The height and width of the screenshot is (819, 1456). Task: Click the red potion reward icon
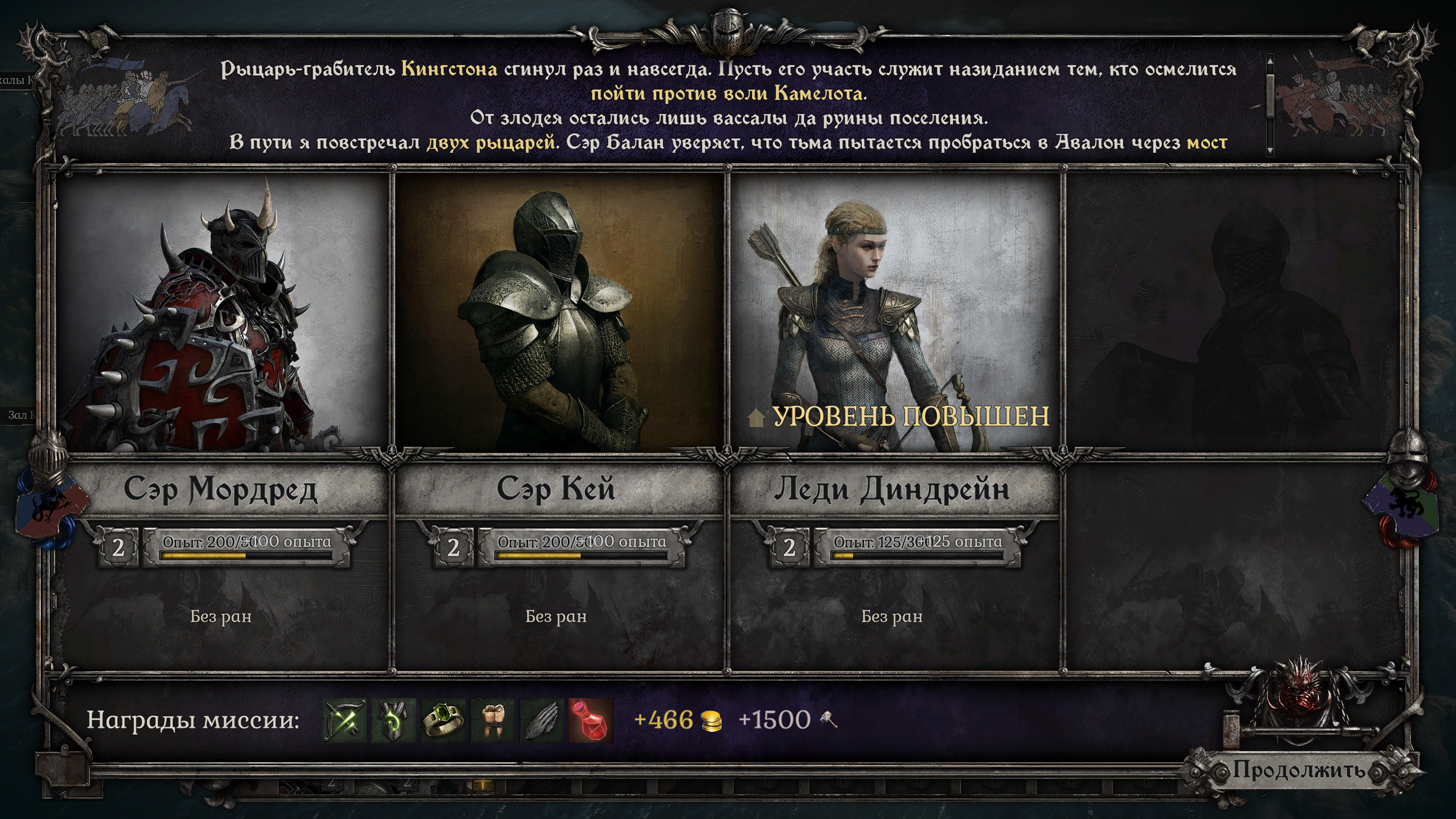(590, 721)
